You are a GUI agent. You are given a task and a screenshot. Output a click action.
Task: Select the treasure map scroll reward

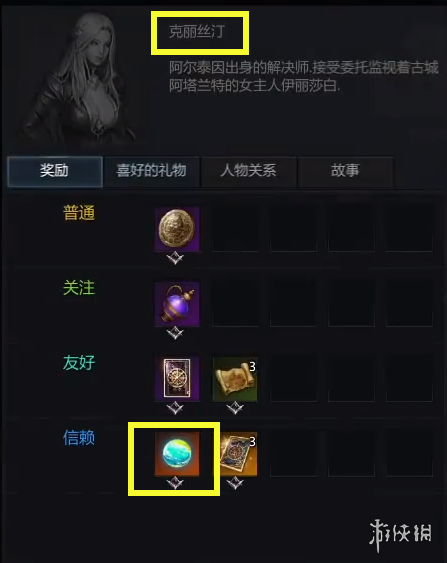click(235, 379)
